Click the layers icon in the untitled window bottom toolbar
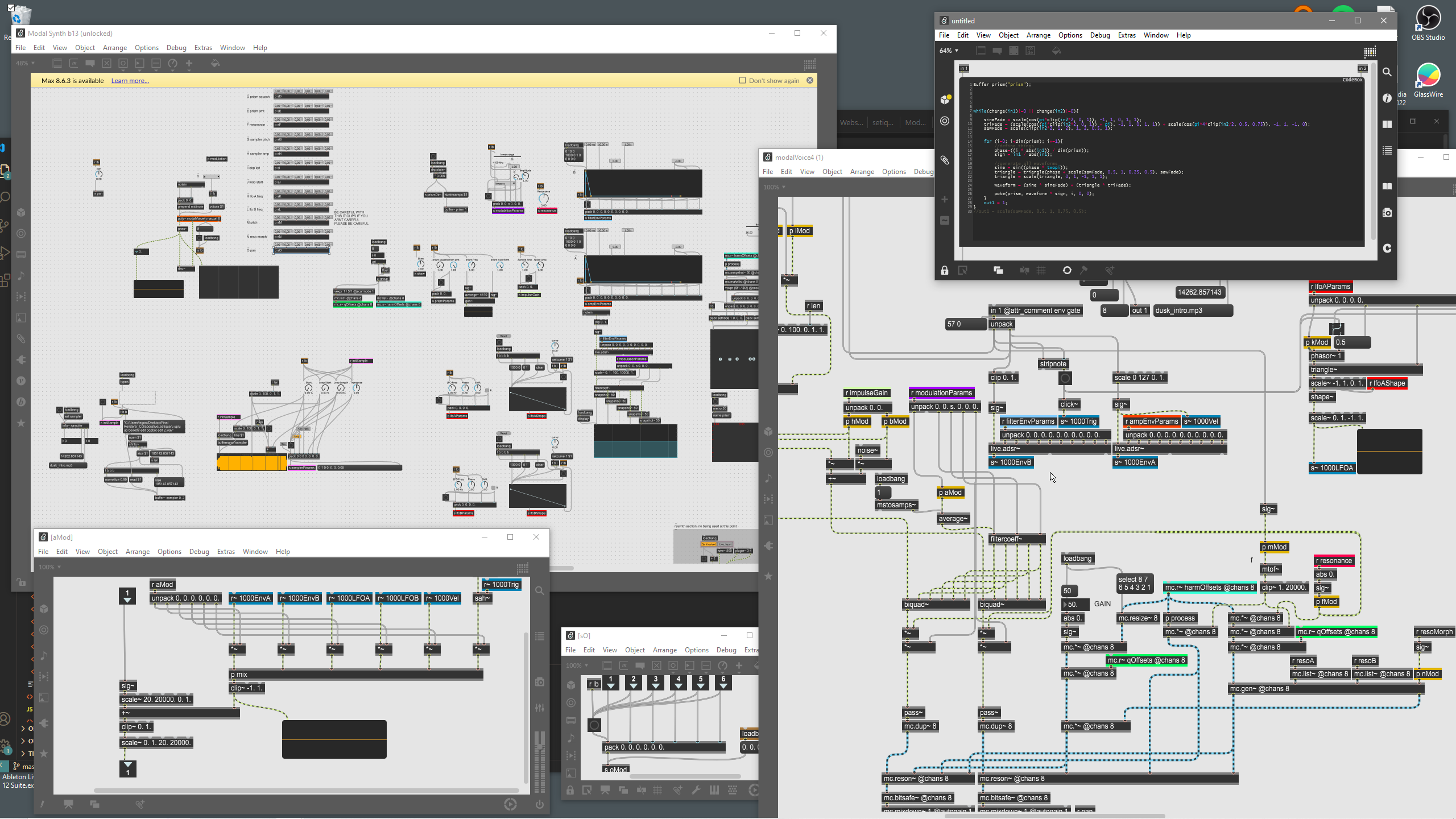1456x819 pixels. 998,270
